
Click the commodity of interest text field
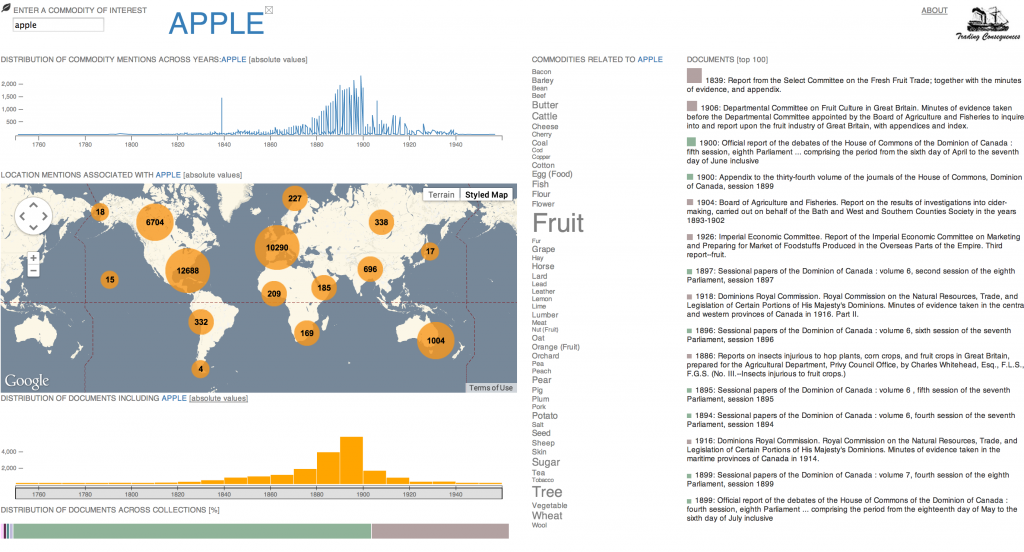(57, 24)
